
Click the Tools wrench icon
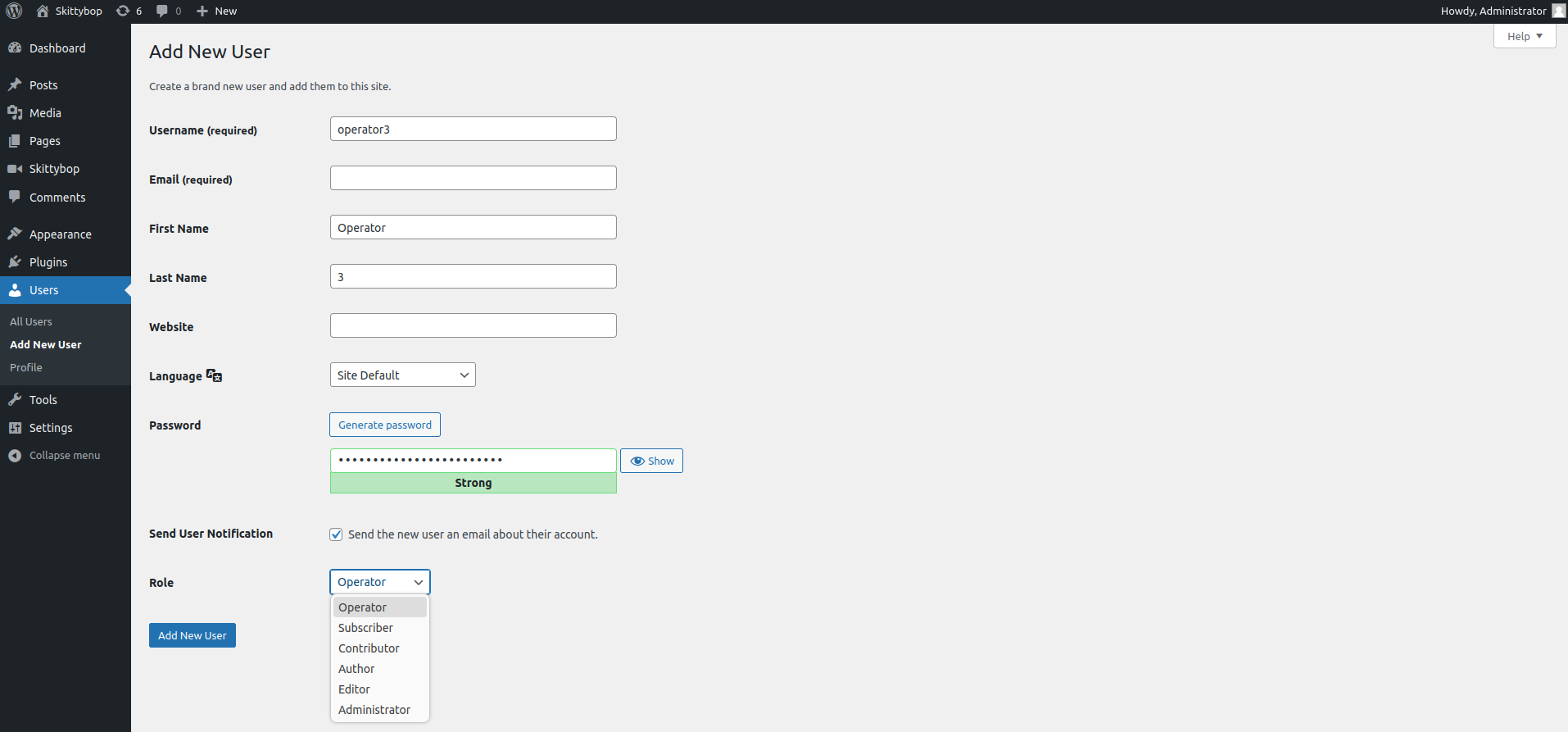coord(15,399)
